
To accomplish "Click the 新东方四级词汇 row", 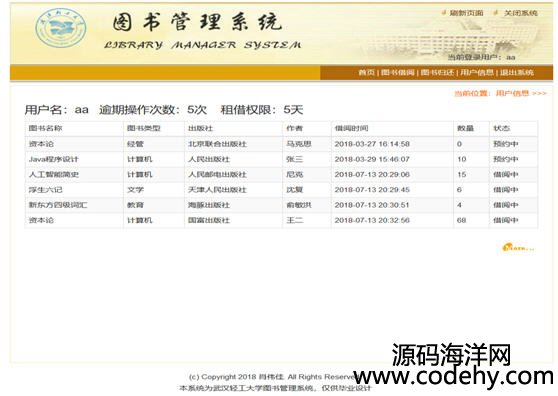I will click(281, 205).
